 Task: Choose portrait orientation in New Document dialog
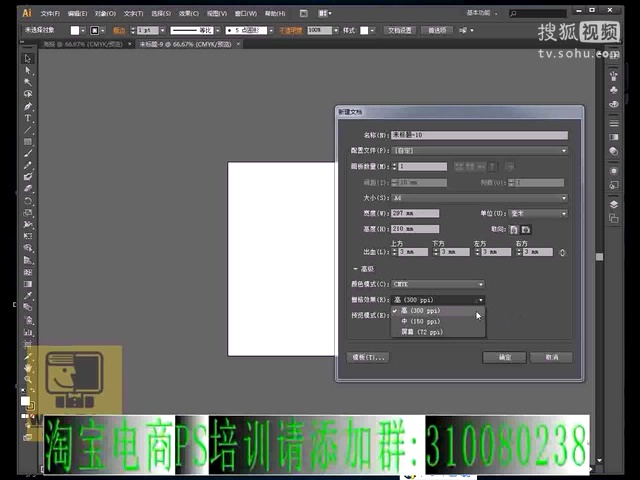click(x=513, y=230)
